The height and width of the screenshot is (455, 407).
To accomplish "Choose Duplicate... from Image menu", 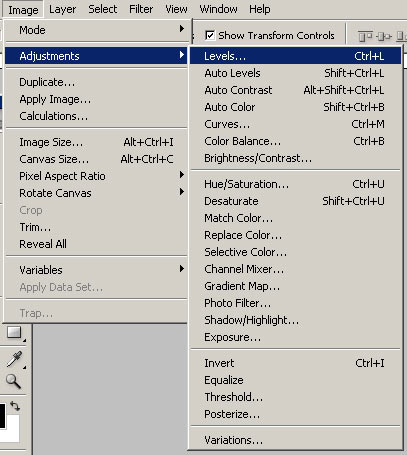I will pos(96,82).
